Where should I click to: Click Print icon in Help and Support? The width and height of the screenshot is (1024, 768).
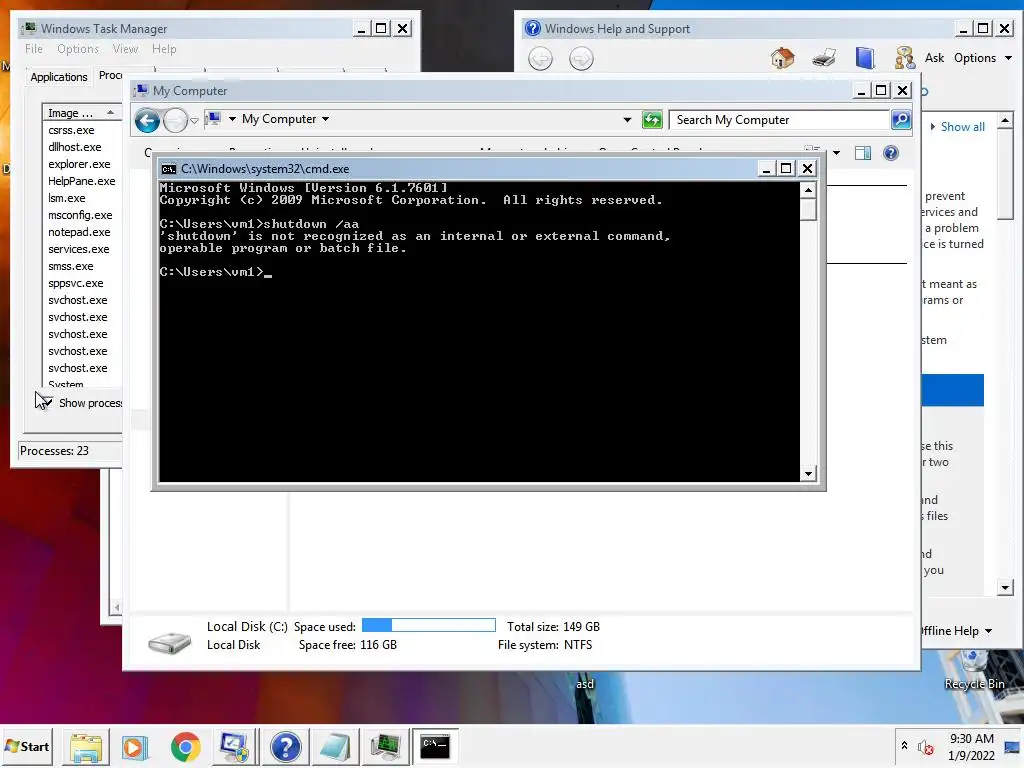point(824,58)
